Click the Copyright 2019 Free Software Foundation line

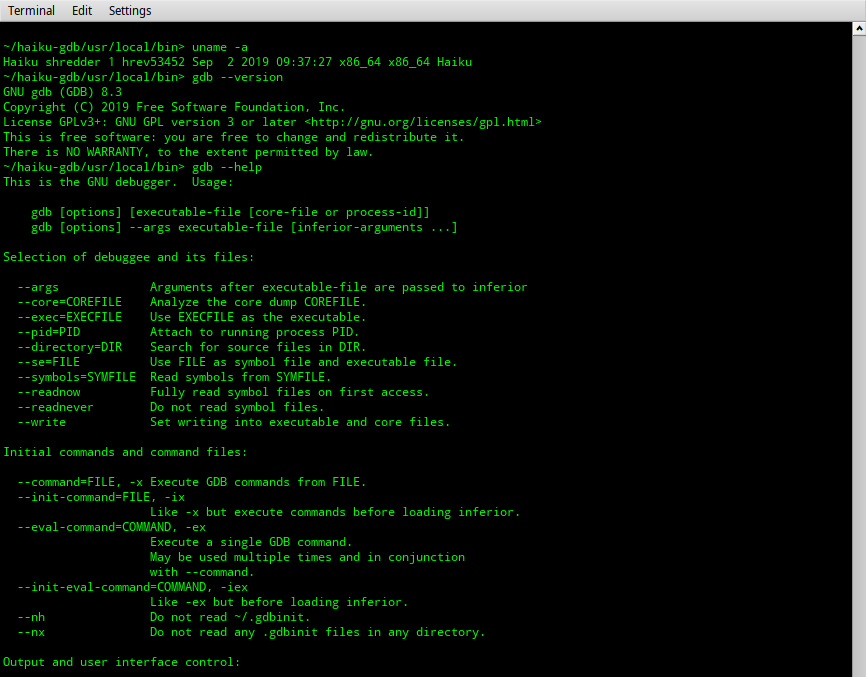click(x=174, y=107)
